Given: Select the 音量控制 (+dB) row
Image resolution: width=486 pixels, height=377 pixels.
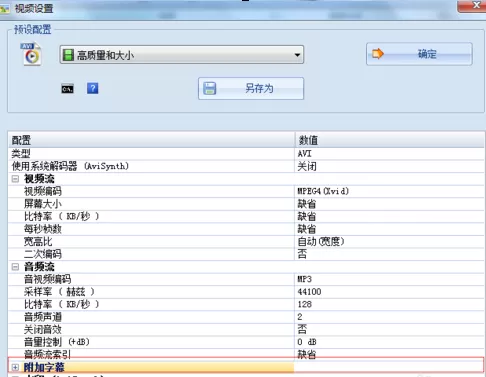Looking at the screenshot, I should pyautogui.click(x=246, y=342).
